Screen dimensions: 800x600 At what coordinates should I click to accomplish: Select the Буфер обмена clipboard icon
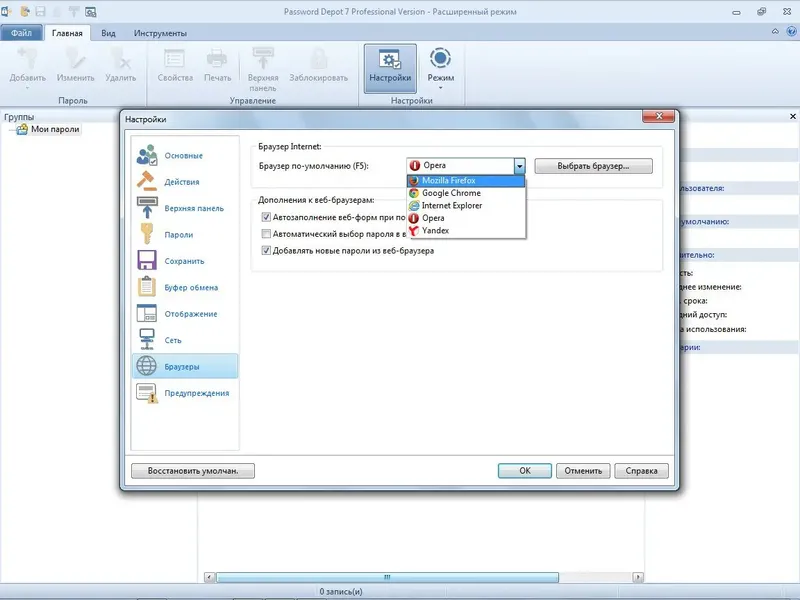pyautogui.click(x=147, y=287)
